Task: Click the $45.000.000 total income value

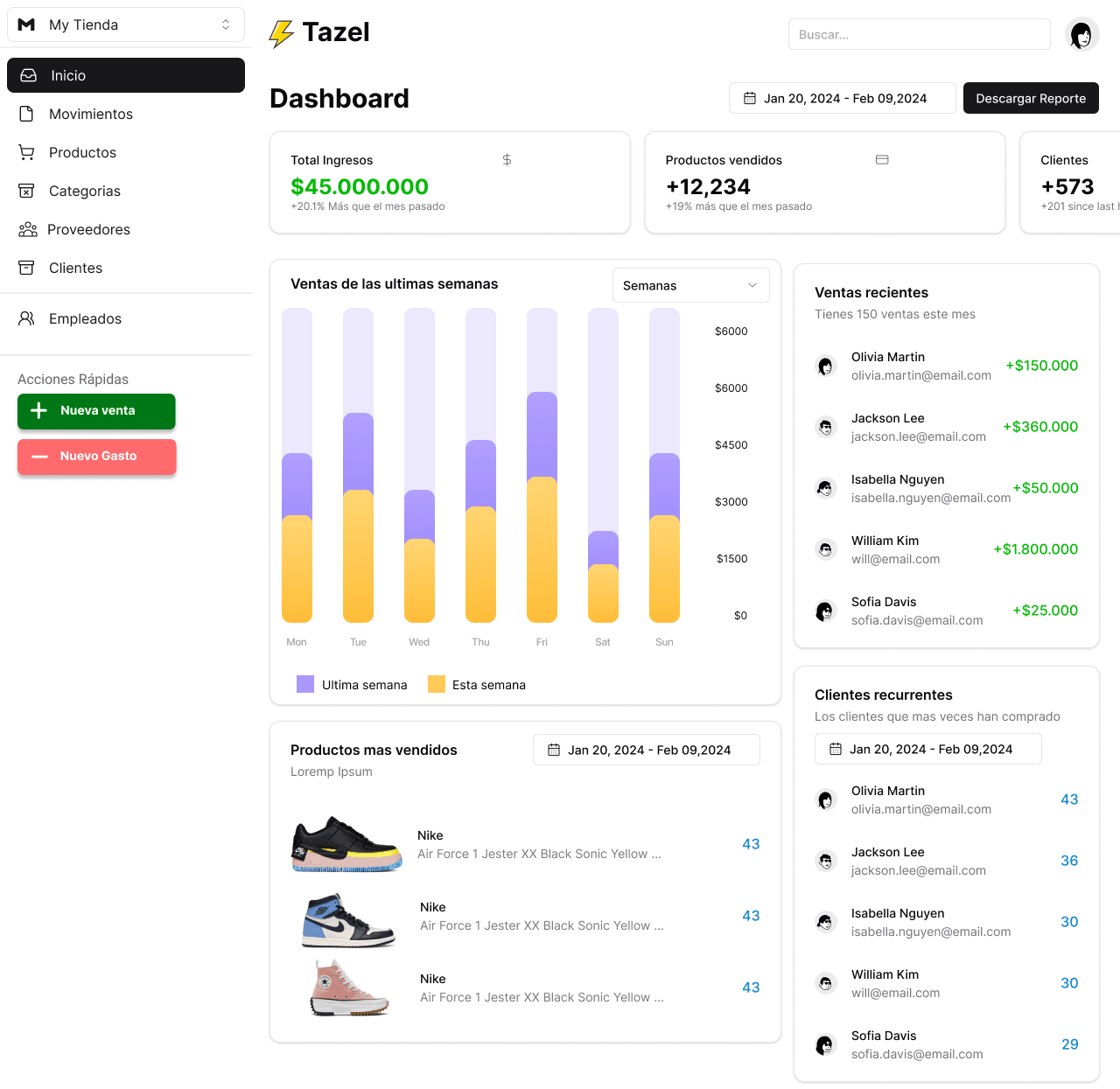Action: pos(360,186)
